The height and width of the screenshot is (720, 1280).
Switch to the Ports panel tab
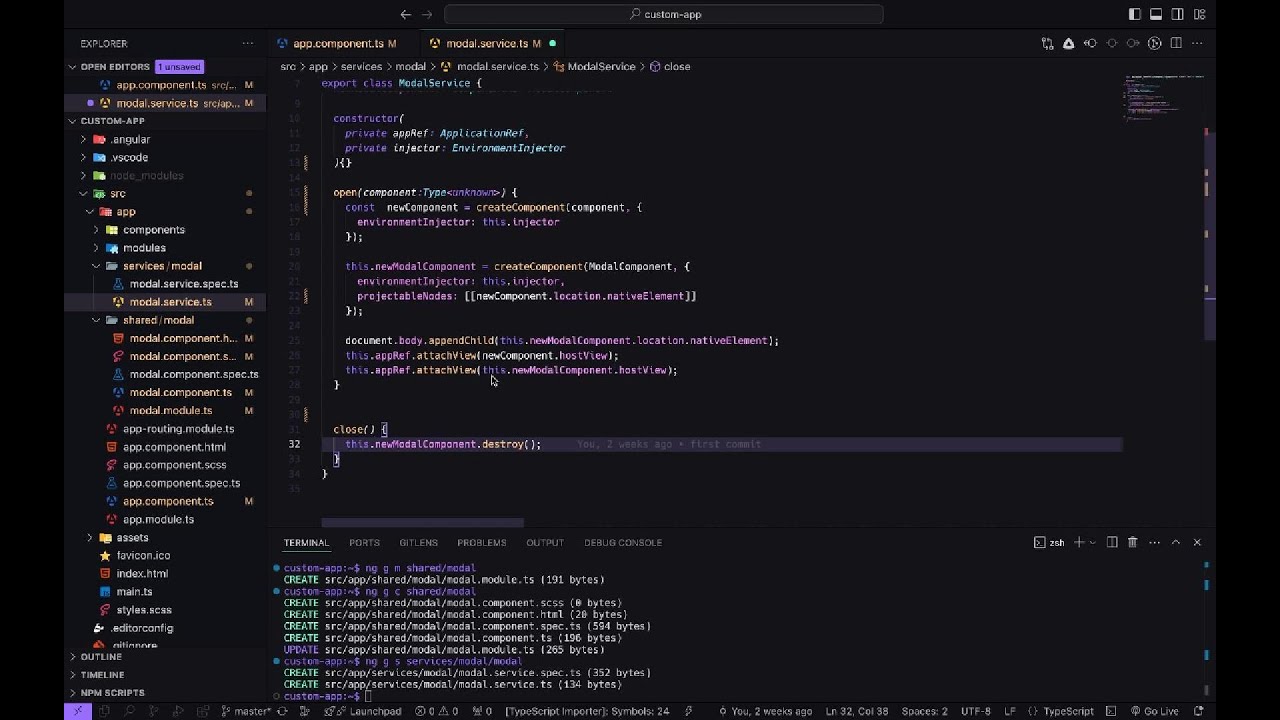click(364, 542)
